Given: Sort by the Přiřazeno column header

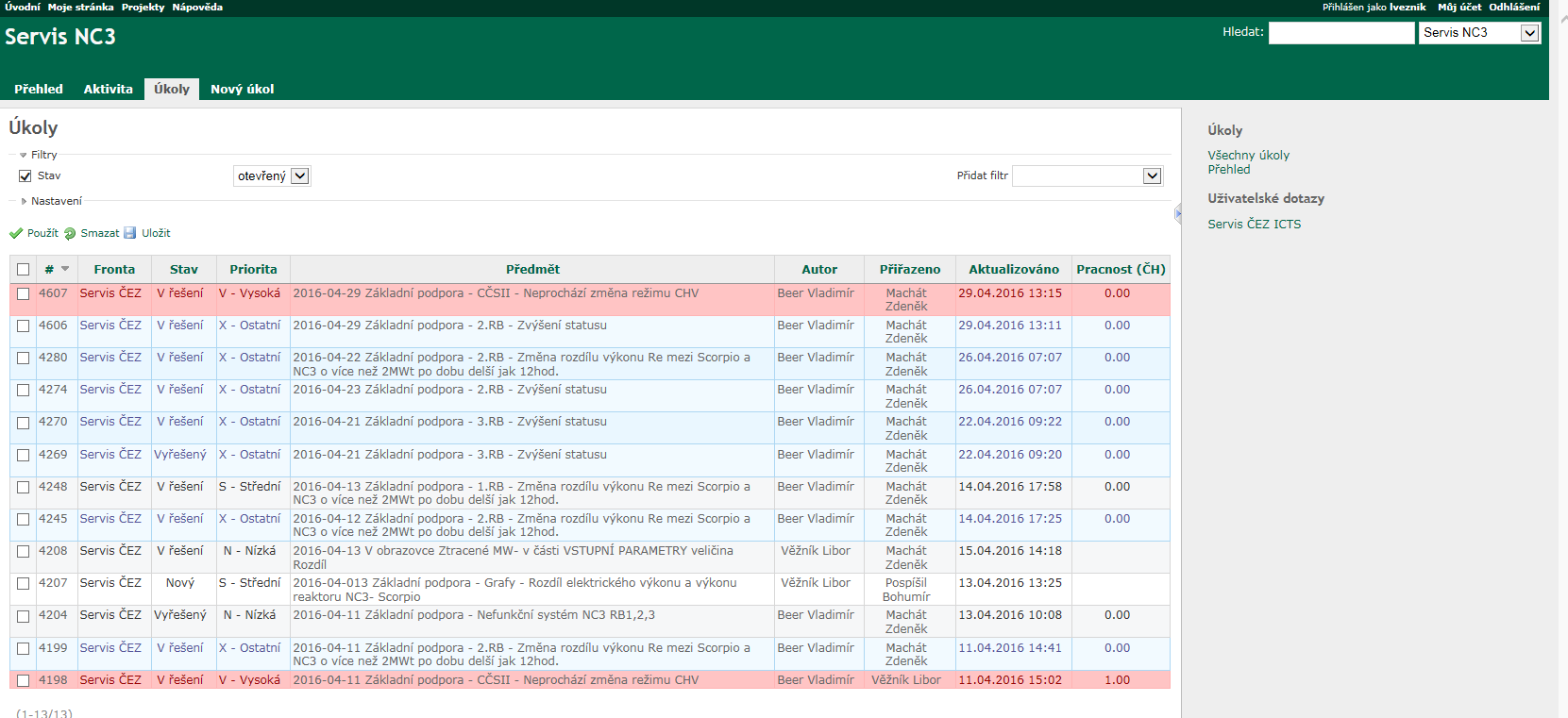Looking at the screenshot, I should click(910, 270).
